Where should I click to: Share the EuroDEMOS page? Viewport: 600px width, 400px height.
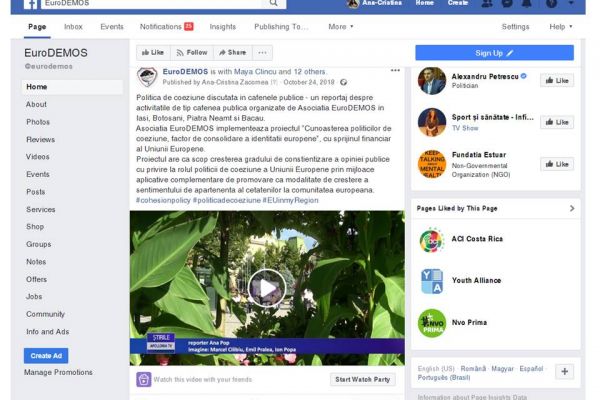pos(233,53)
